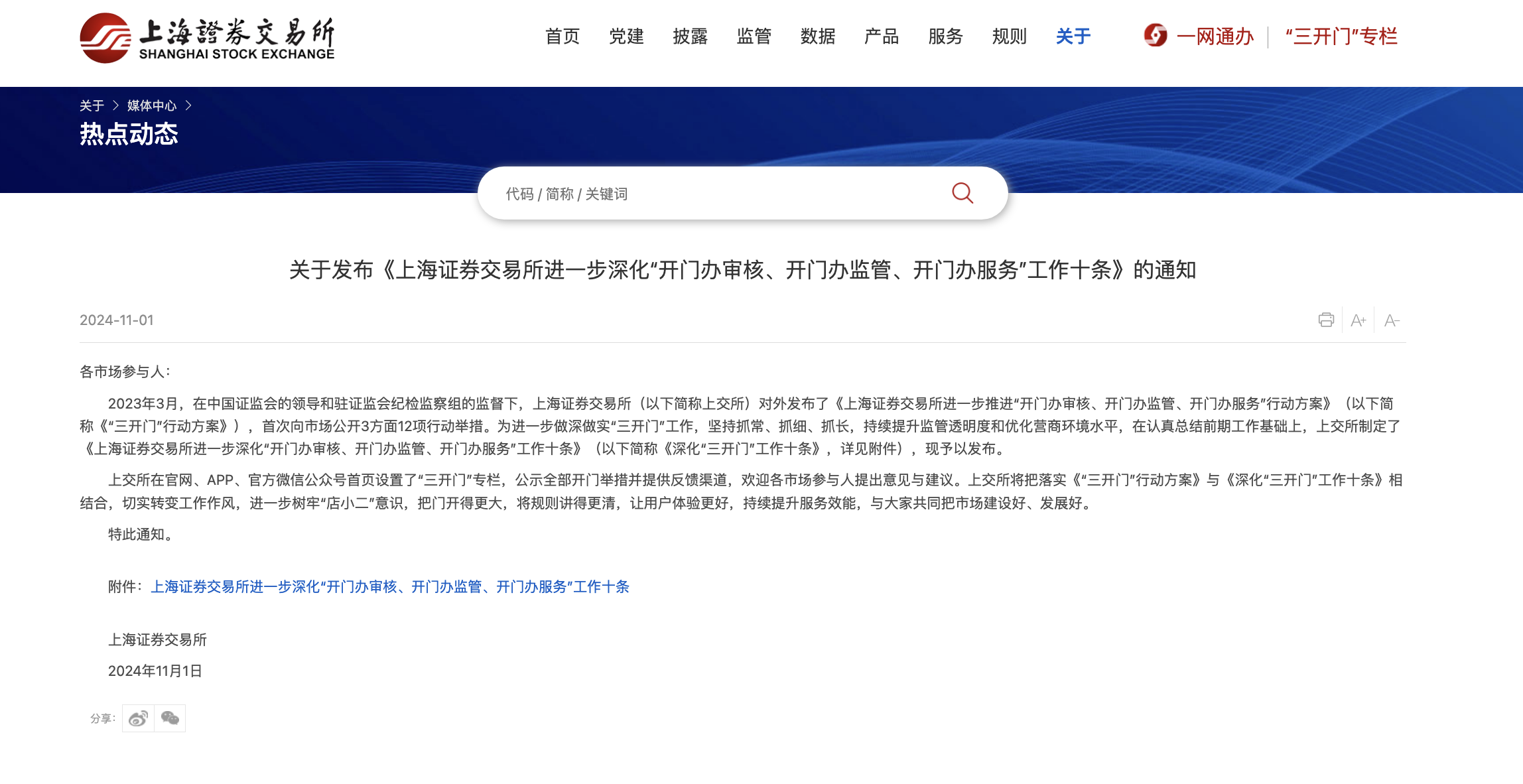Click the article date 2024-11-01
Image resolution: width=1523 pixels, height=784 pixels.
(117, 320)
